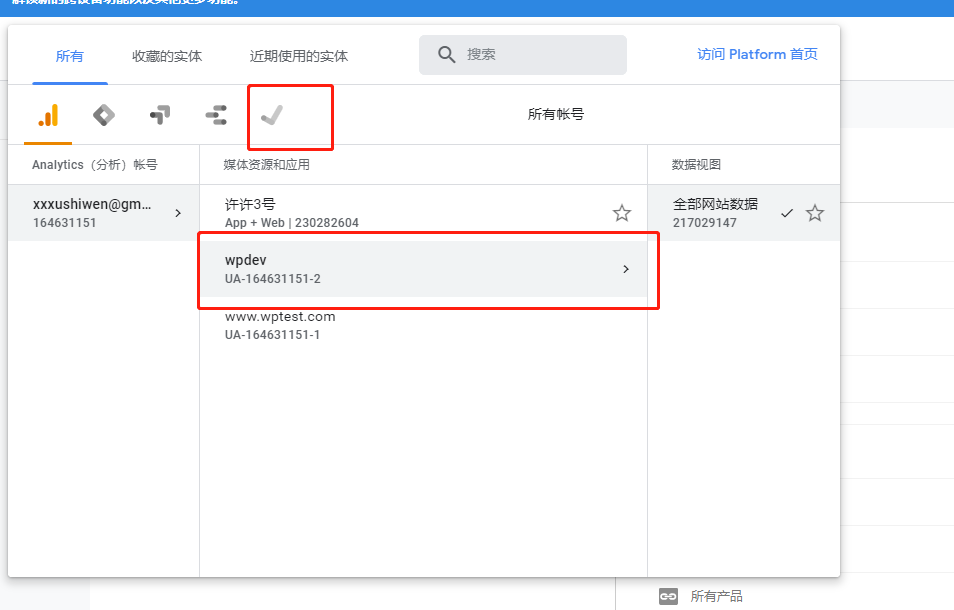Screen dimensions: 954x610
Task: Expand the wpdev property chevron
Action: coord(626,269)
